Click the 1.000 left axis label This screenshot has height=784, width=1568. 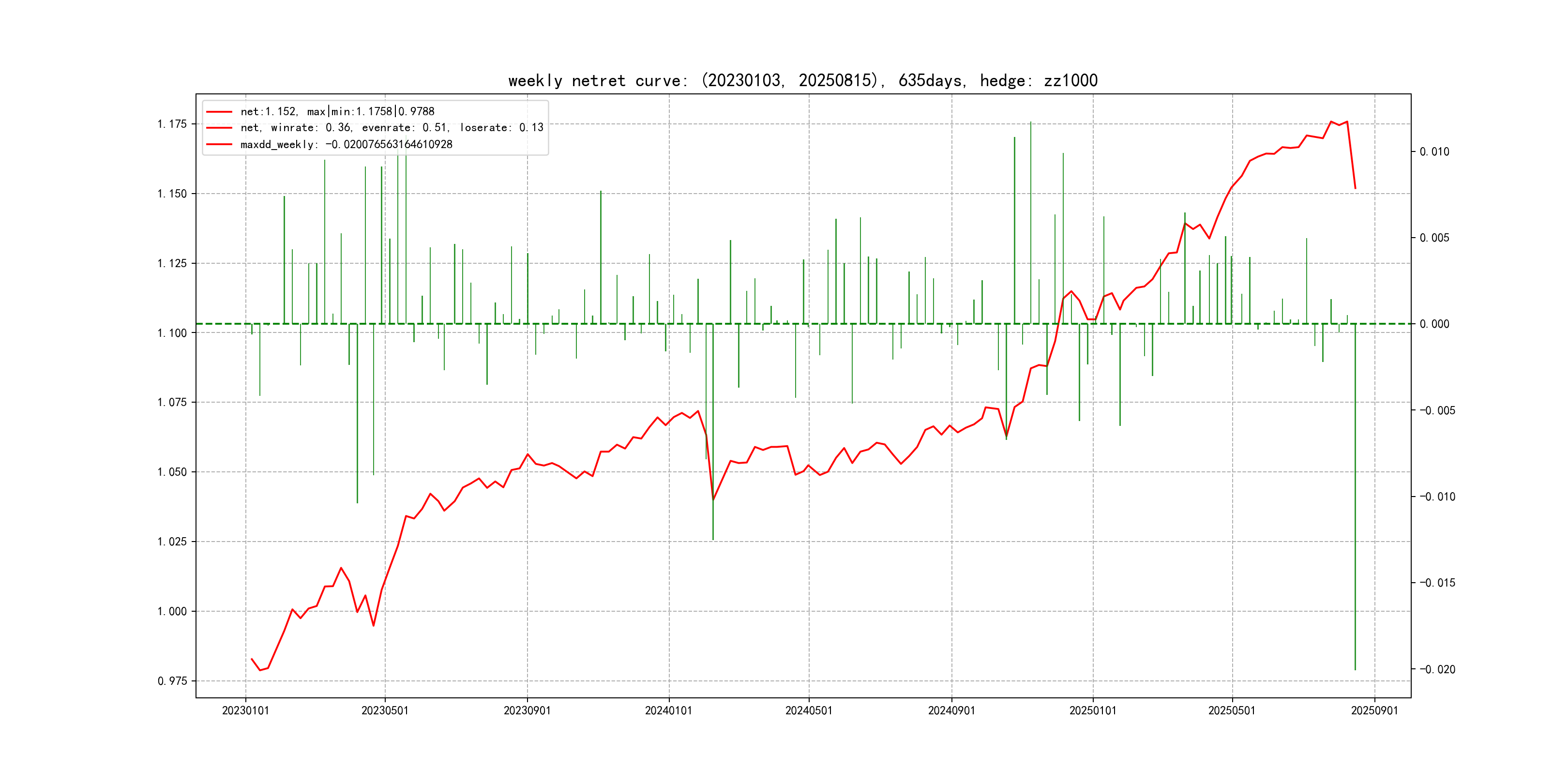(172, 611)
